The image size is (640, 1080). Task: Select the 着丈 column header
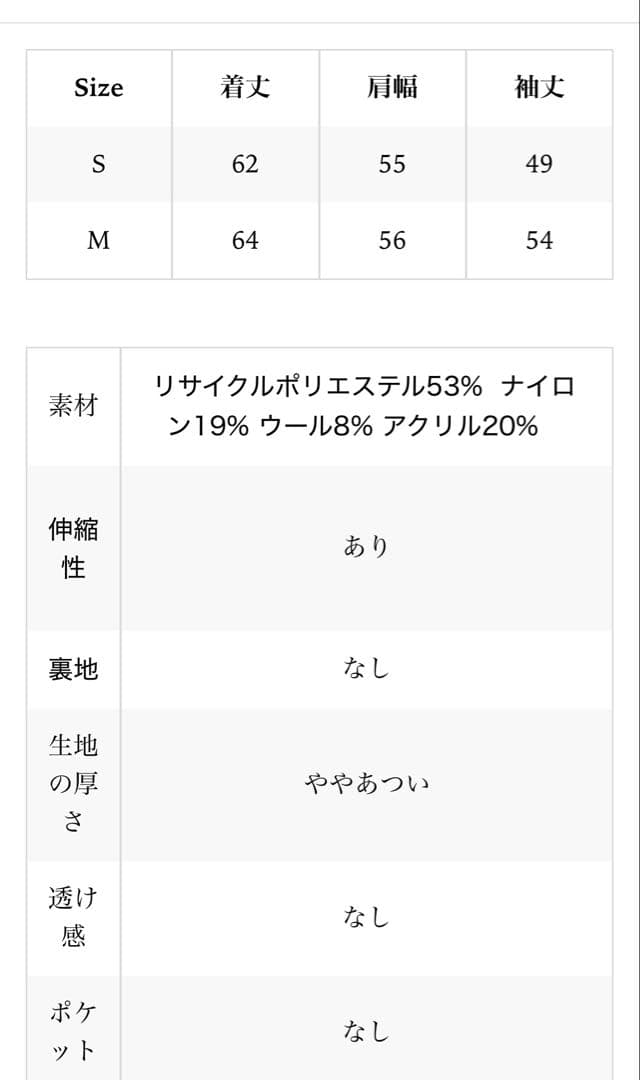[x=245, y=88]
